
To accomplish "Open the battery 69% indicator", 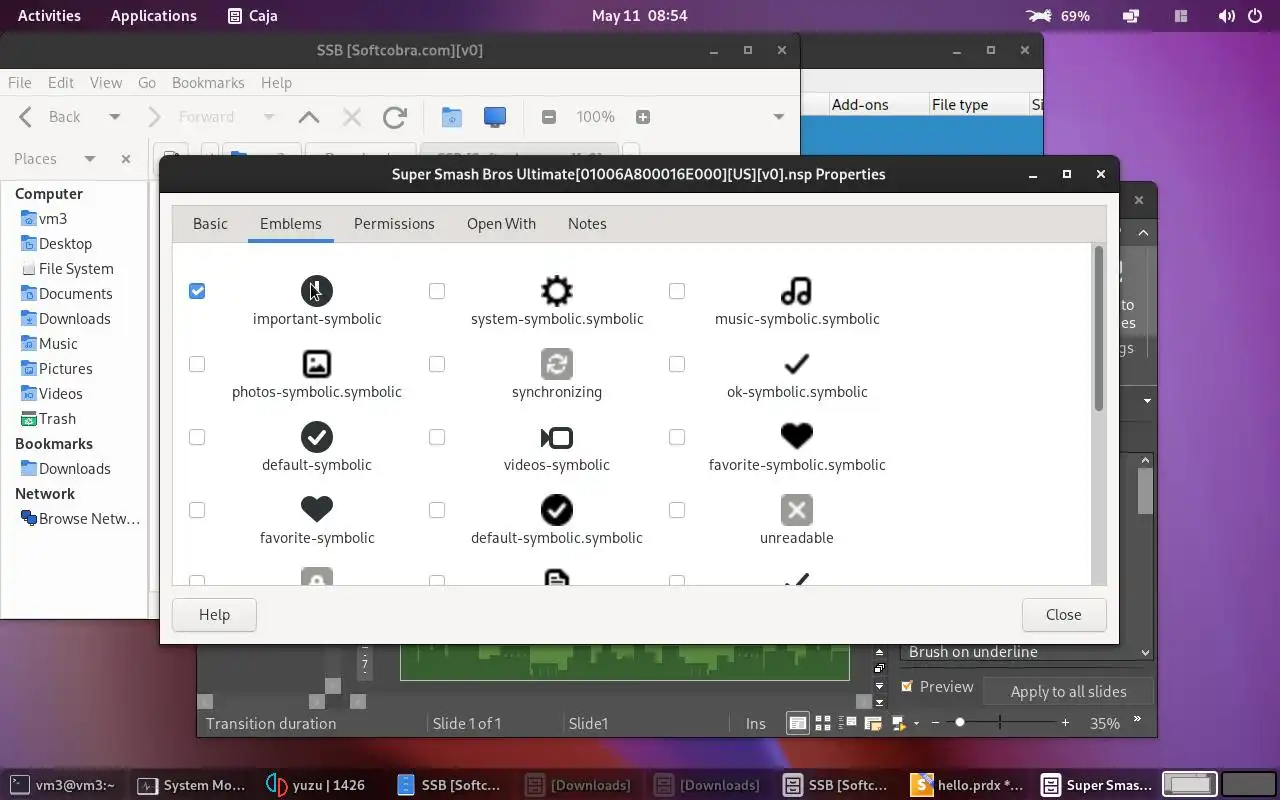I will (1058, 16).
